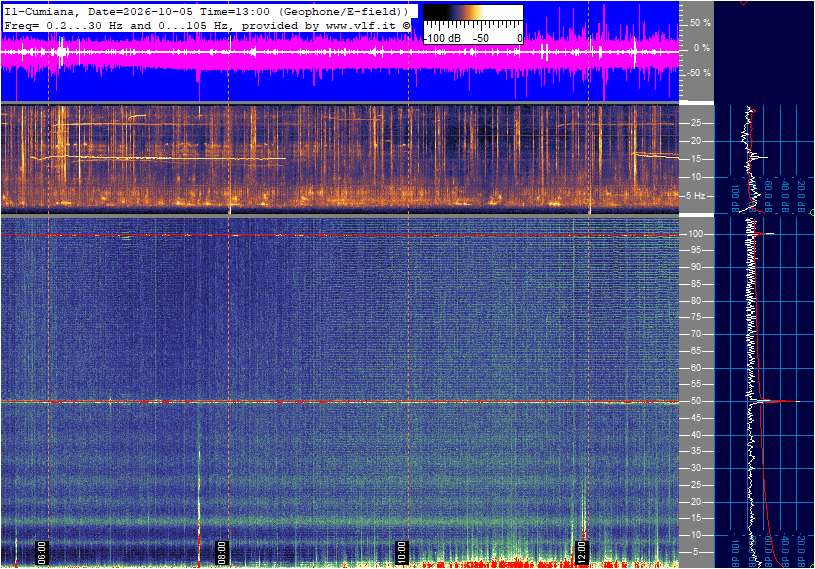Click the 30 Hz tick on E-field axis

695,468
